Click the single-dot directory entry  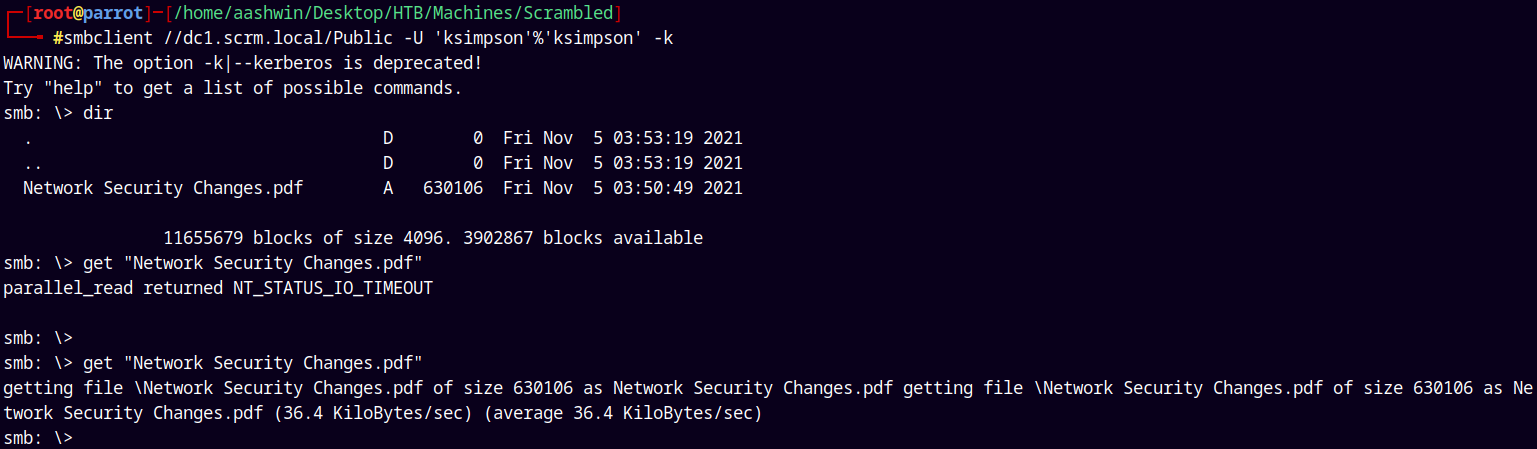coord(383,138)
